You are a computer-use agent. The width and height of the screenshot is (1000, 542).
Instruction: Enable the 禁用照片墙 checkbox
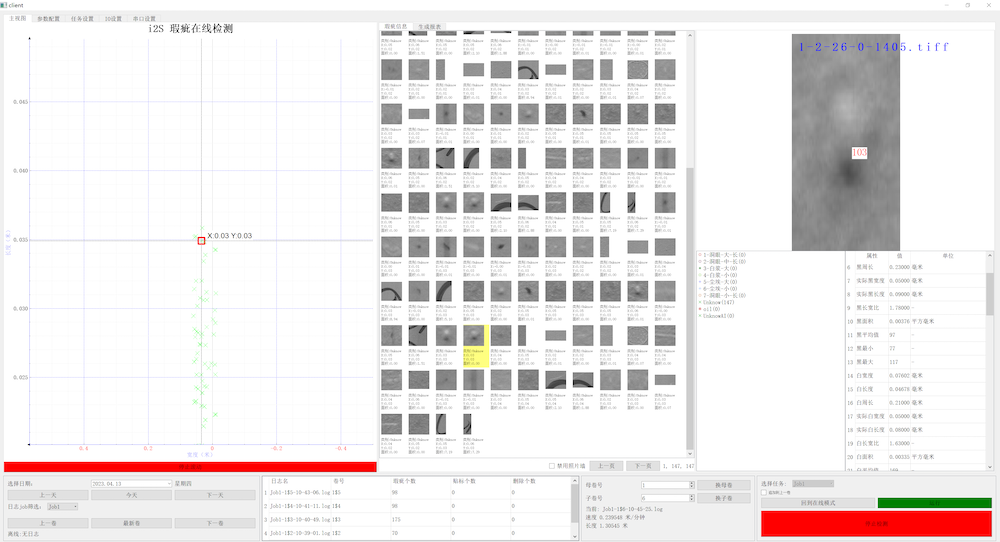(x=552, y=466)
